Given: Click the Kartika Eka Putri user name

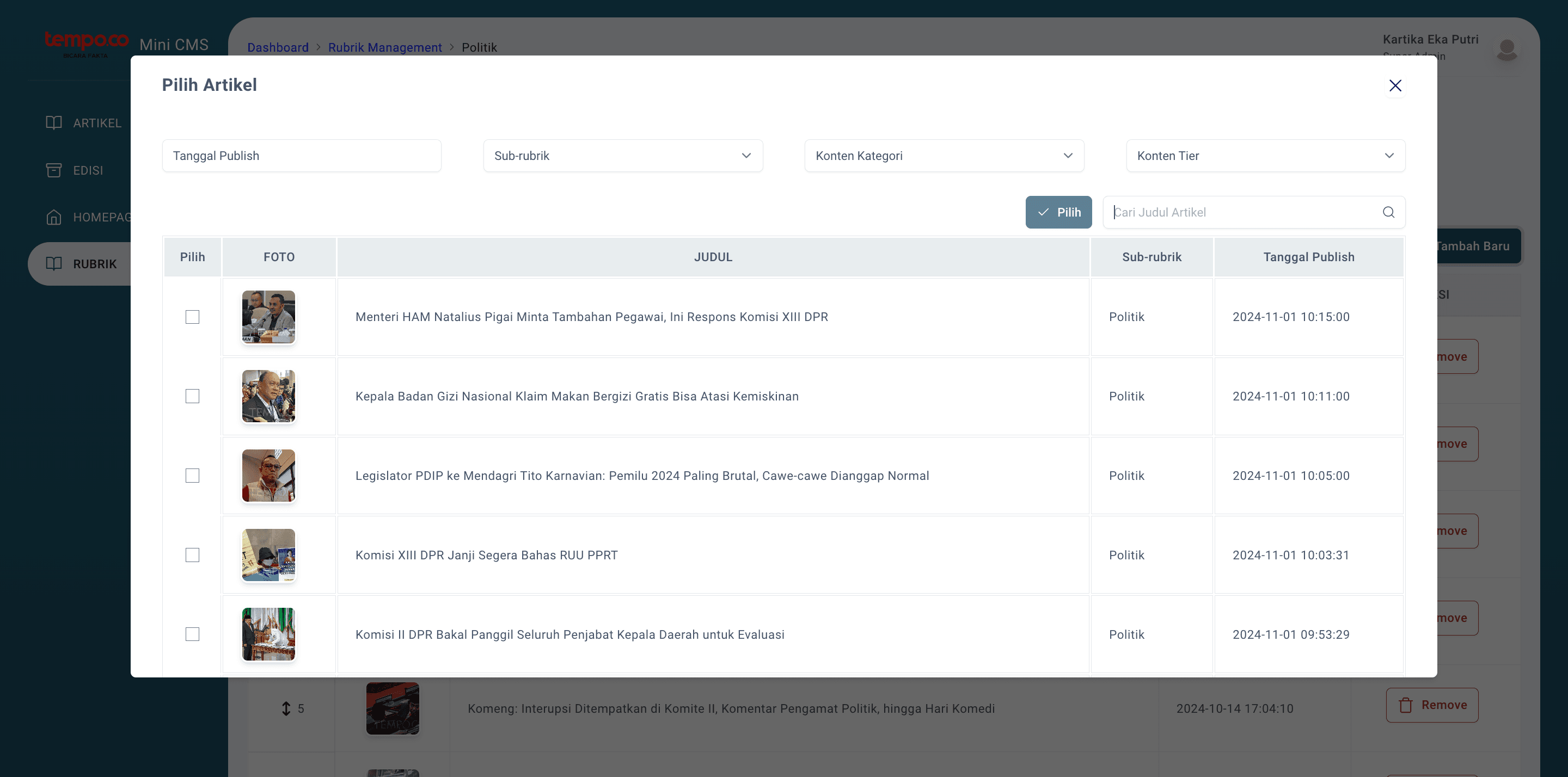Looking at the screenshot, I should [1430, 40].
